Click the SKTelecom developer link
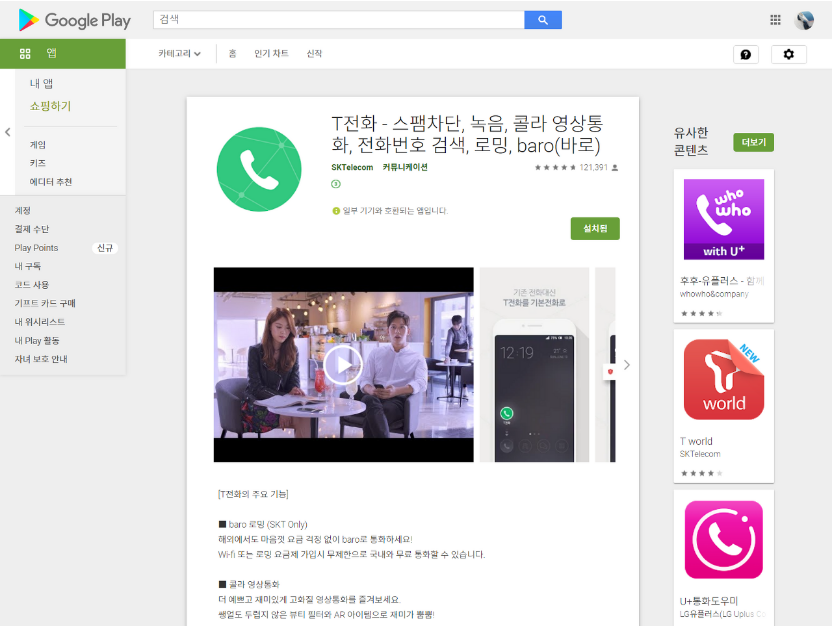 point(352,167)
